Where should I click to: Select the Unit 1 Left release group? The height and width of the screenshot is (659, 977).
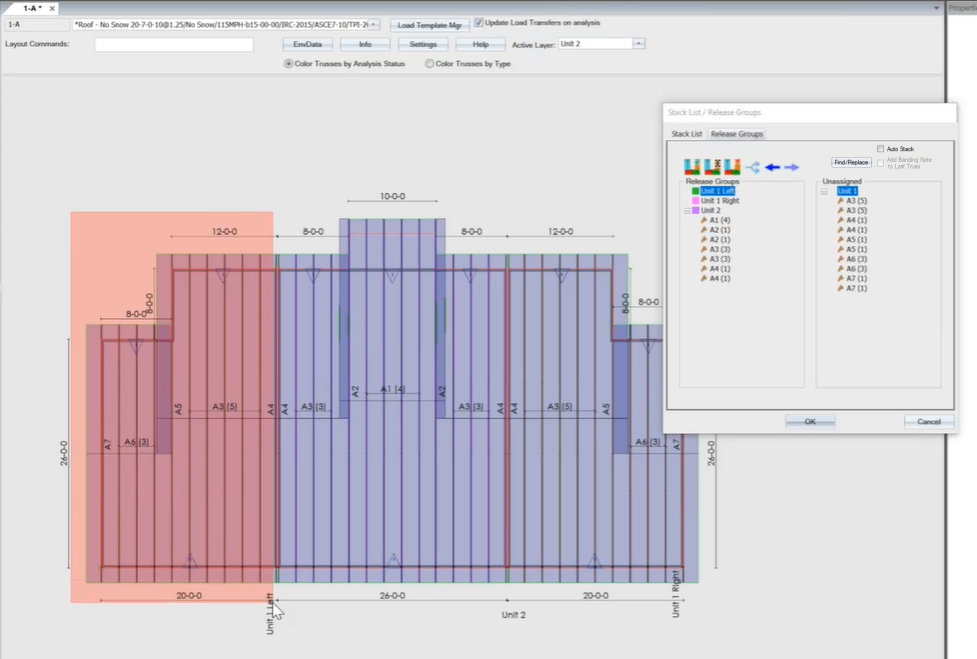pyautogui.click(x=718, y=191)
